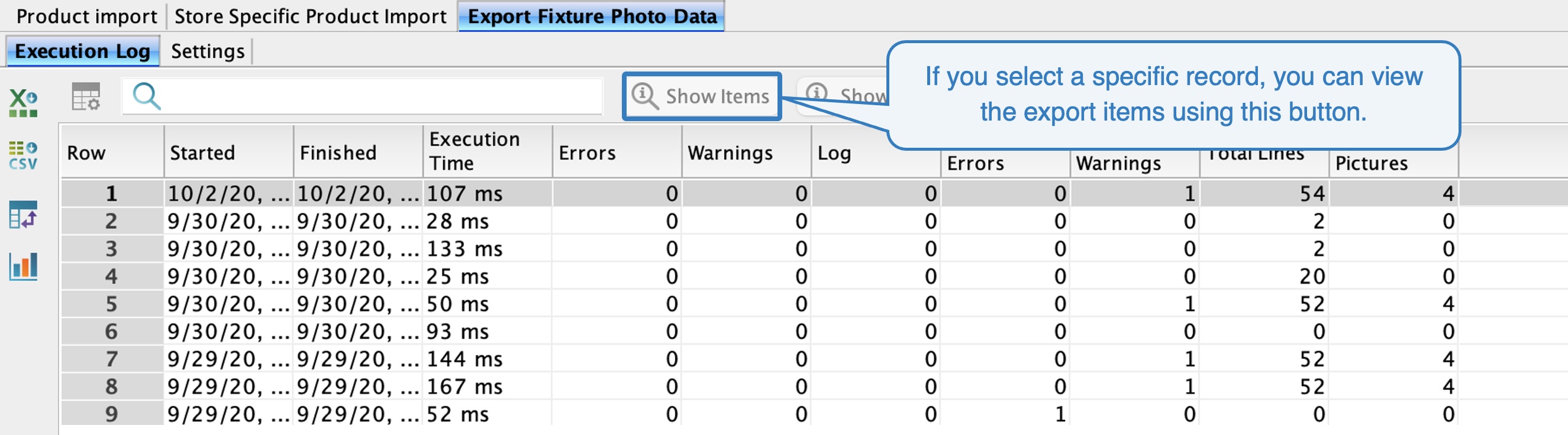Select the Execution Log sub-tab

click(x=82, y=51)
